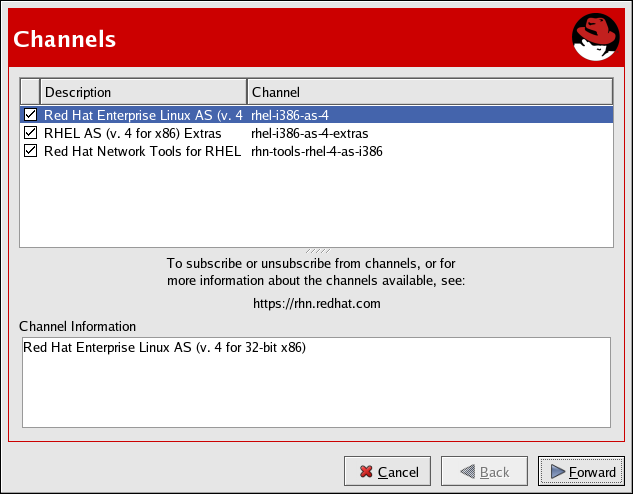The width and height of the screenshot is (633, 494).
Task: Sort by the Channel column header
Action: coord(429,92)
